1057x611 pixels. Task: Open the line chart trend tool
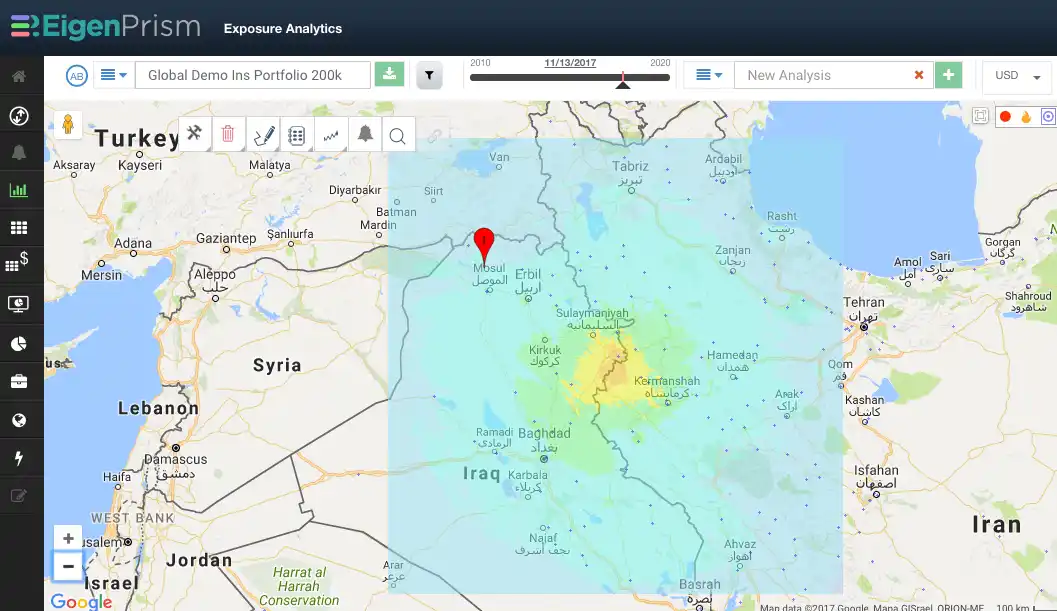[x=330, y=135]
